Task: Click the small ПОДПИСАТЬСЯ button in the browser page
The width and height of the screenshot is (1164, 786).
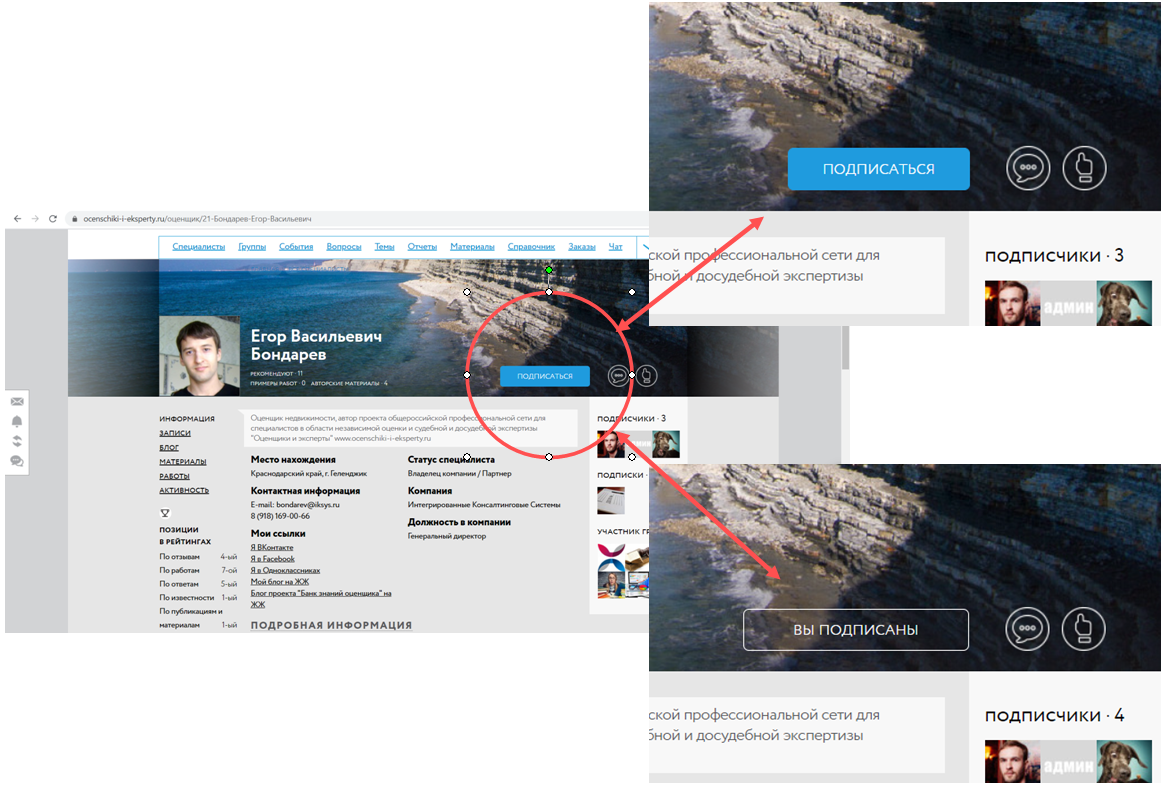Action: (545, 376)
